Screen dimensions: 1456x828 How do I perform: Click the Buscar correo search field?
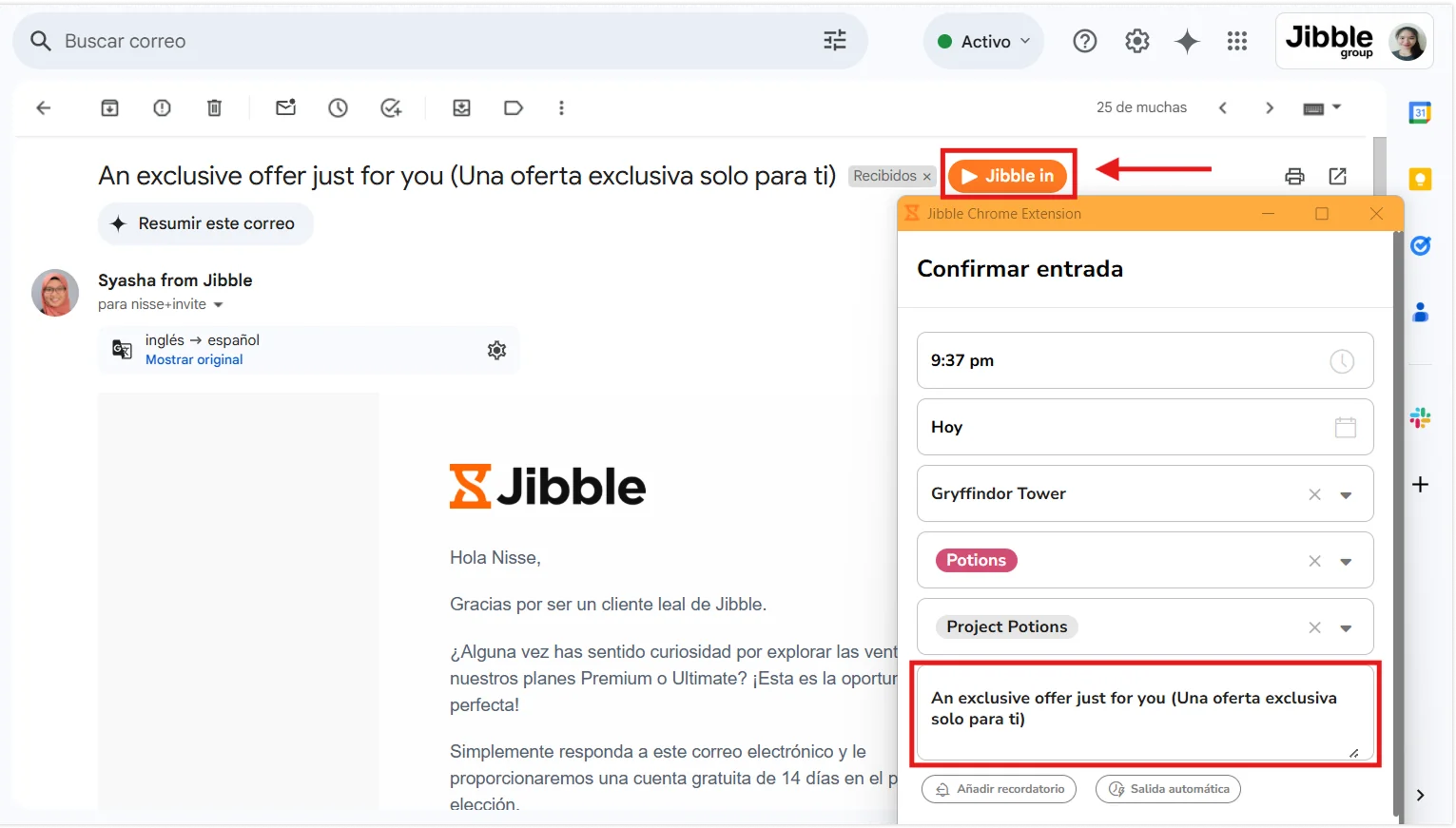(439, 41)
